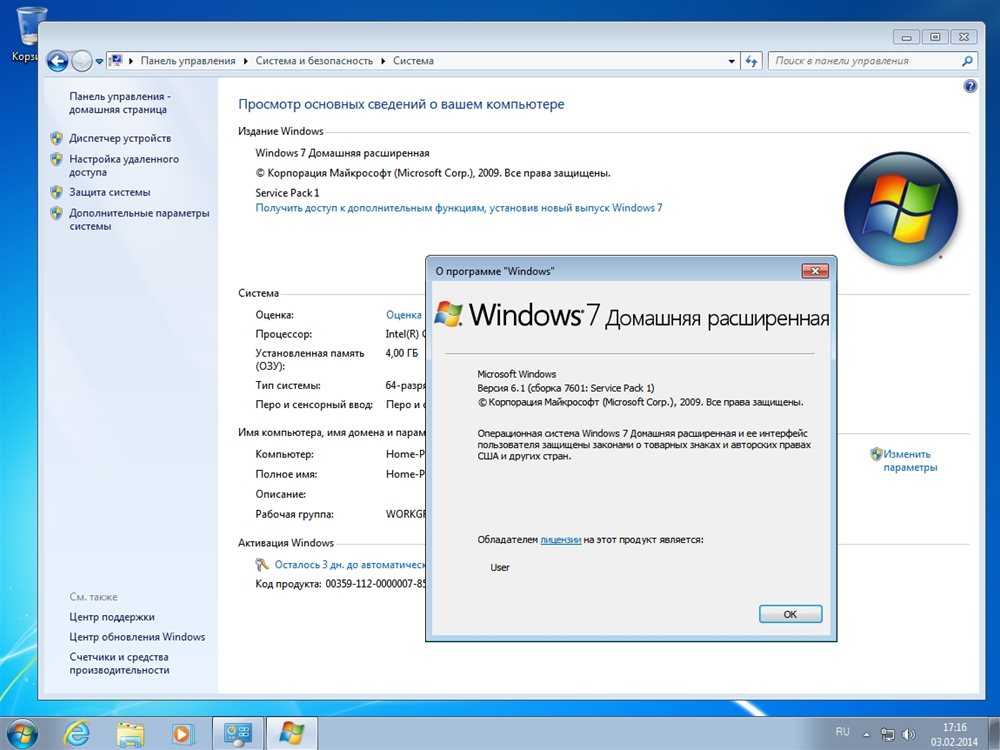Open the Start menu orb
Image resolution: width=1000 pixels, height=750 pixels.
click(x=22, y=733)
